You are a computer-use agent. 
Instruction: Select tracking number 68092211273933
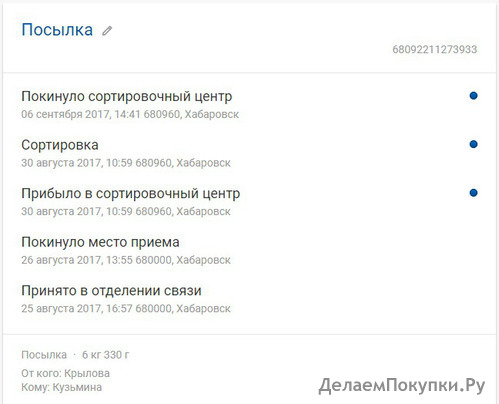[x=435, y=49]
